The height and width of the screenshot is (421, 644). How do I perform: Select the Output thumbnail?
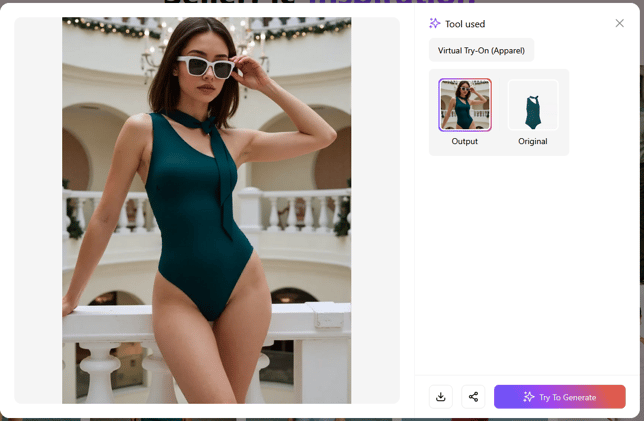tap(465, 105)
